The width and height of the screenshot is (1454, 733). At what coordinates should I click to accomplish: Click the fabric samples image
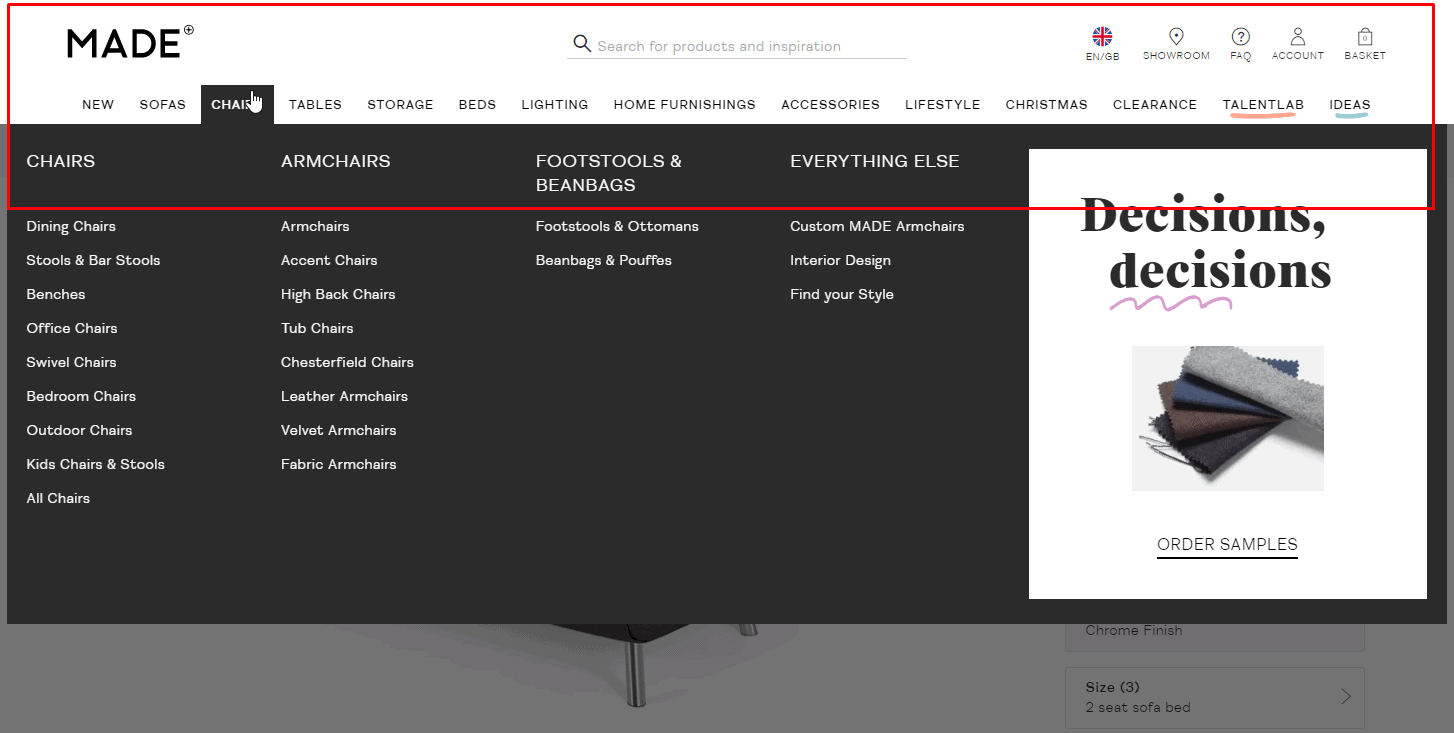[1227, 418]
